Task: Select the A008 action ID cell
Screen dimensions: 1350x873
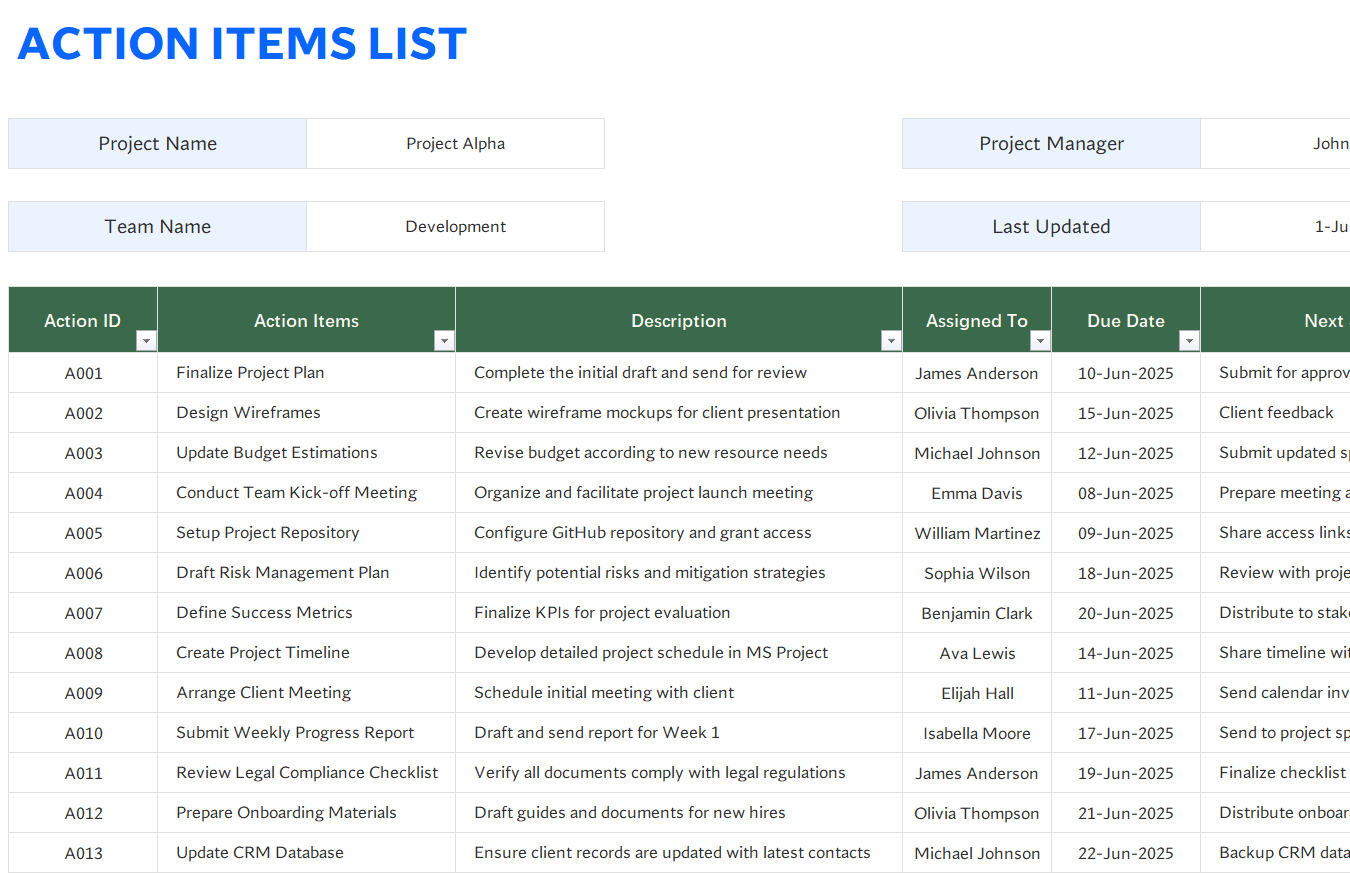Action: (83, 653)
